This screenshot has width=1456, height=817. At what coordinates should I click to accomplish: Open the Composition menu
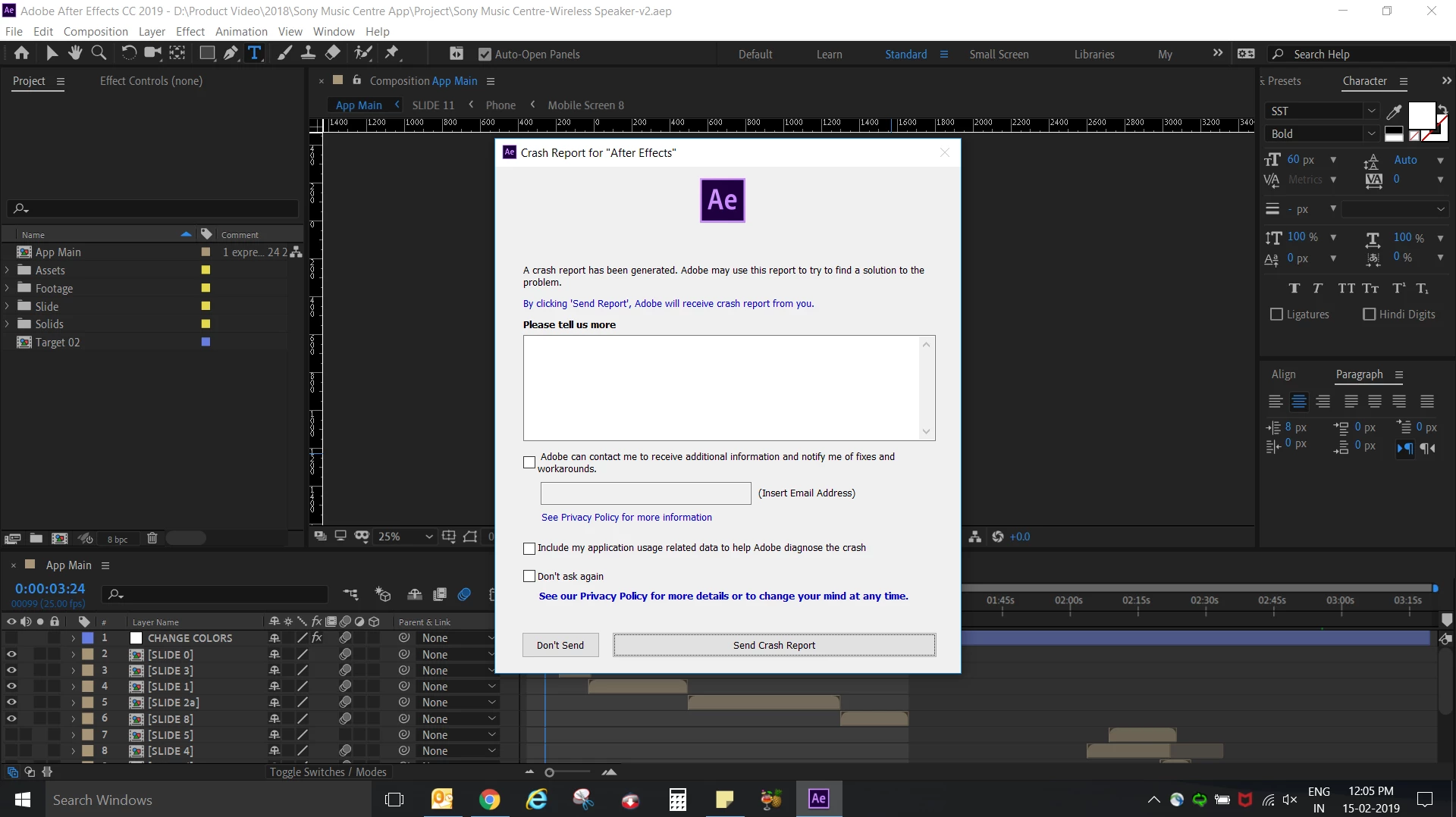pyautogui.click(x=96, y=31)
